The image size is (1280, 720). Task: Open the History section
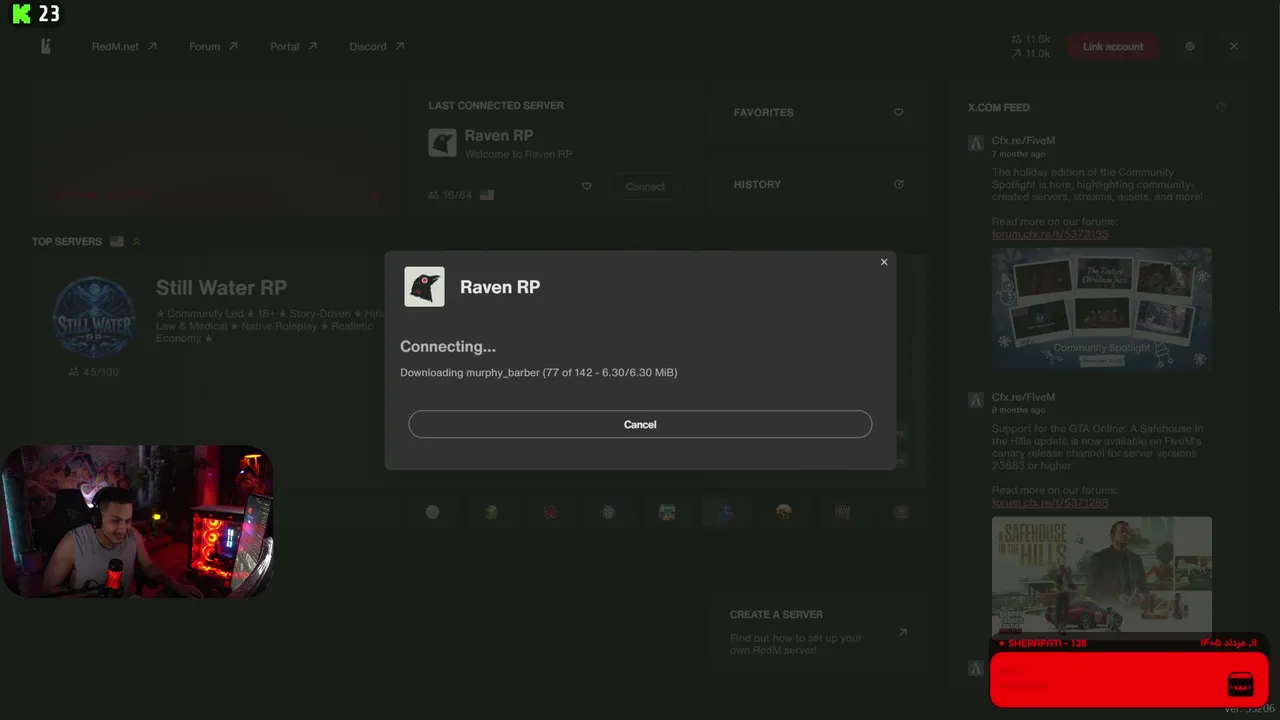point(818,184)
